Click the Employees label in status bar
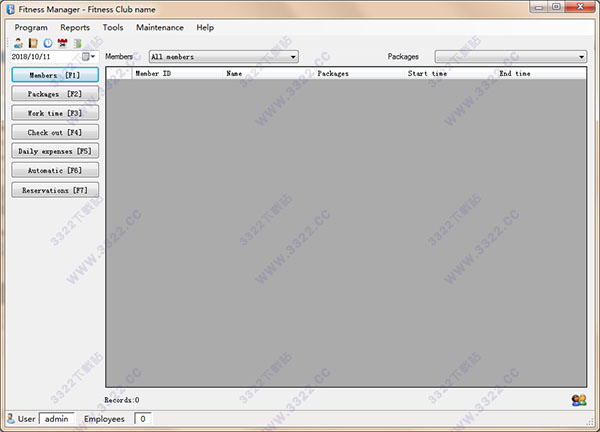Image resolution: width=600 pixels, height=432 pixels. pyautogui.click(x=104, y=419)
